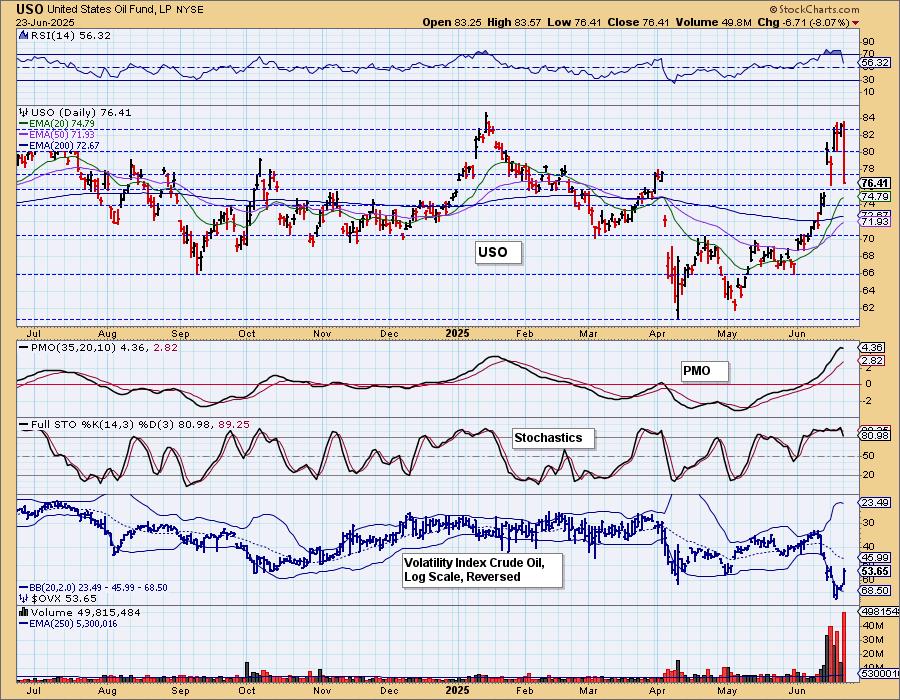Click the purple EMA(50) legend line swatch
900x700 pixels.
(x=24, y=134)
